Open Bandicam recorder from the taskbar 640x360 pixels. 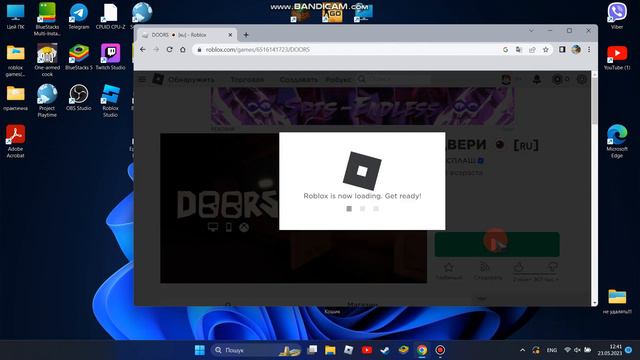(x=440, y=350)
